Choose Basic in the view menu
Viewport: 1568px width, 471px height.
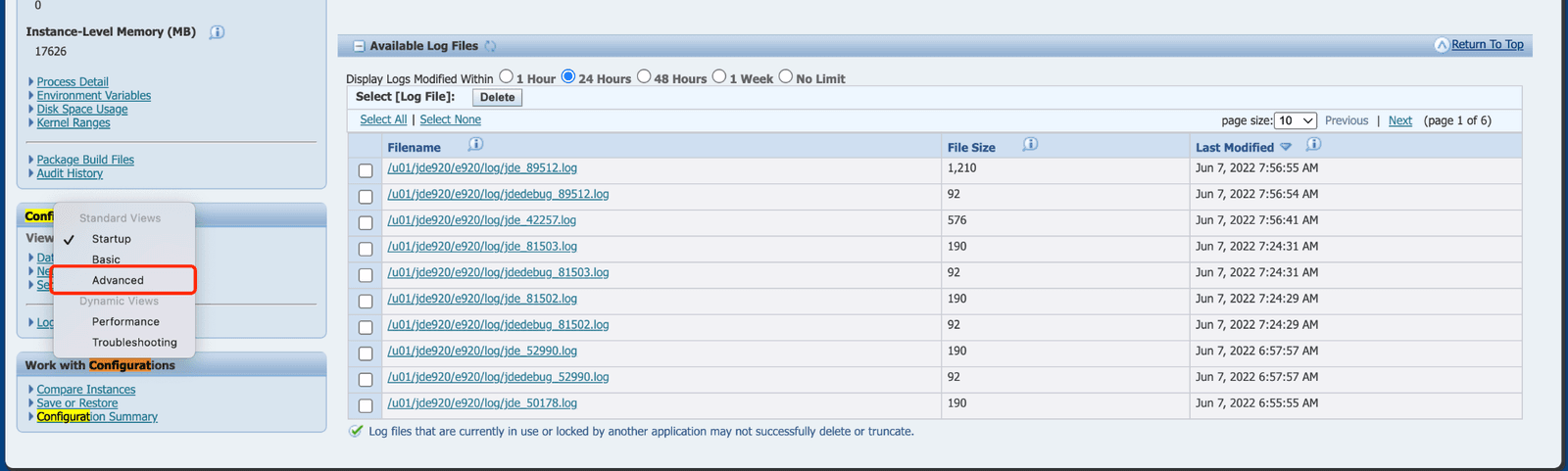coord(106,259)
